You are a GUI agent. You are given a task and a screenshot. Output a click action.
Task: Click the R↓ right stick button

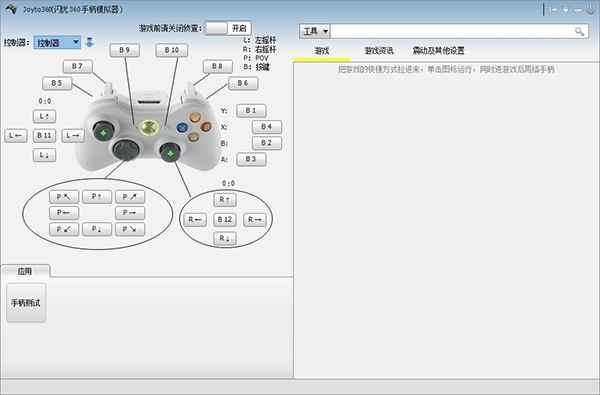point(225,238)
